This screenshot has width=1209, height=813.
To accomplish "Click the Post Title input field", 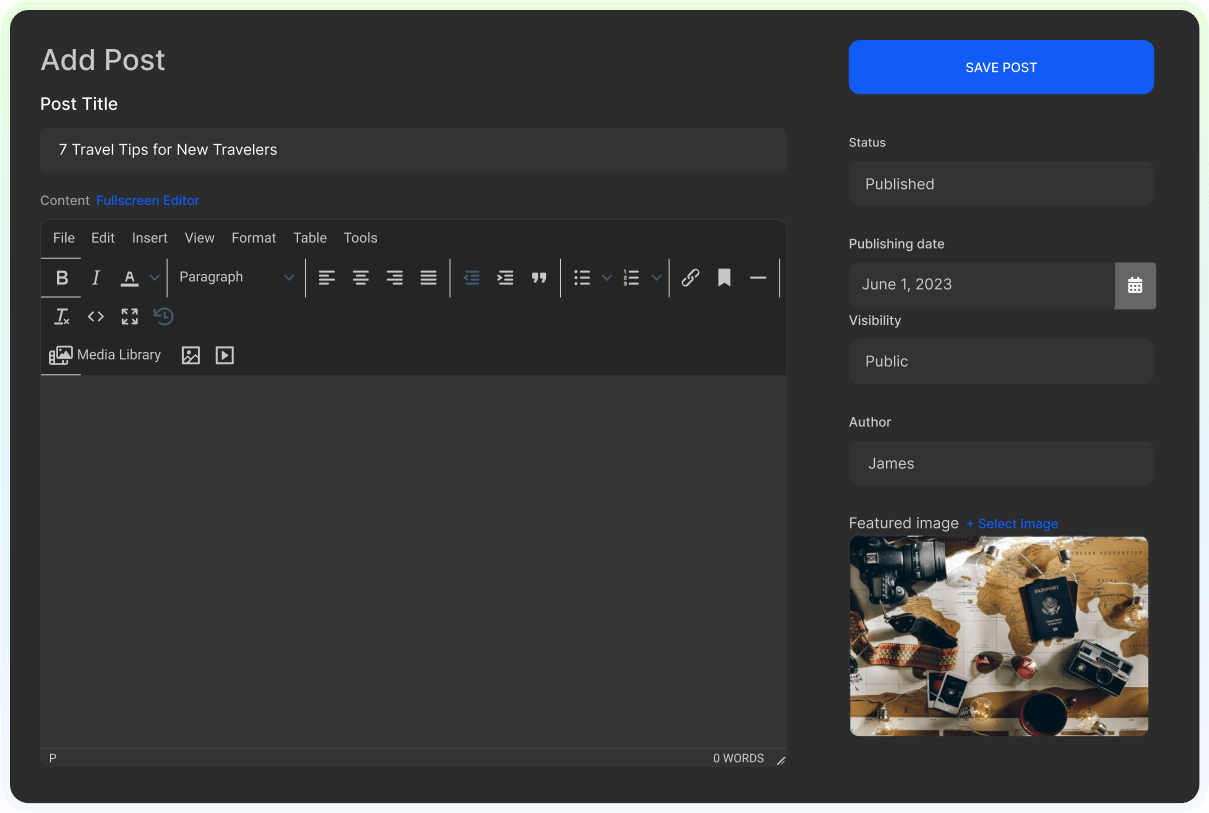I will click(x=413, y=150).
